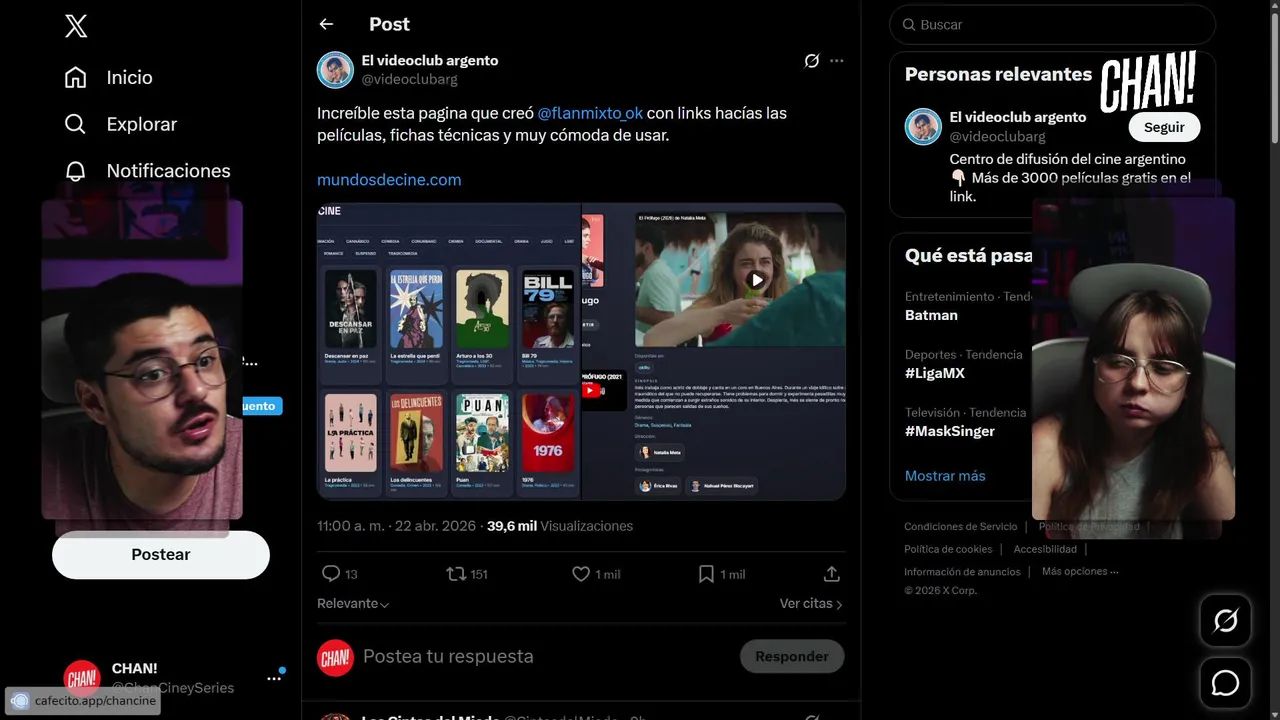Open Batman trending topic
Image resolution: width=1280 pixels, height=720 pixels.
[931, 315]
